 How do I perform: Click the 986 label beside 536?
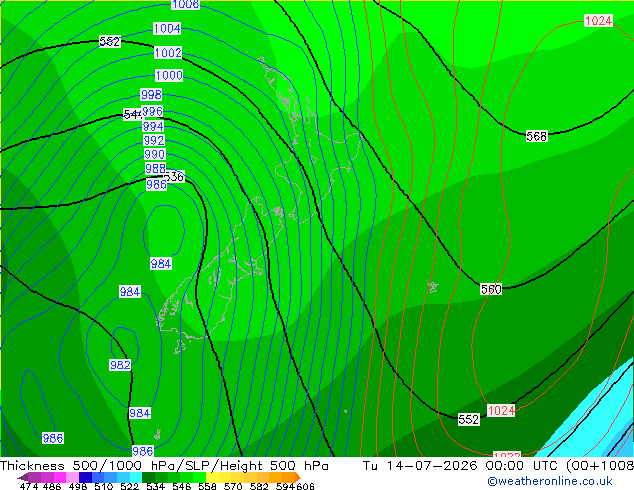click(x=156, y=184)
